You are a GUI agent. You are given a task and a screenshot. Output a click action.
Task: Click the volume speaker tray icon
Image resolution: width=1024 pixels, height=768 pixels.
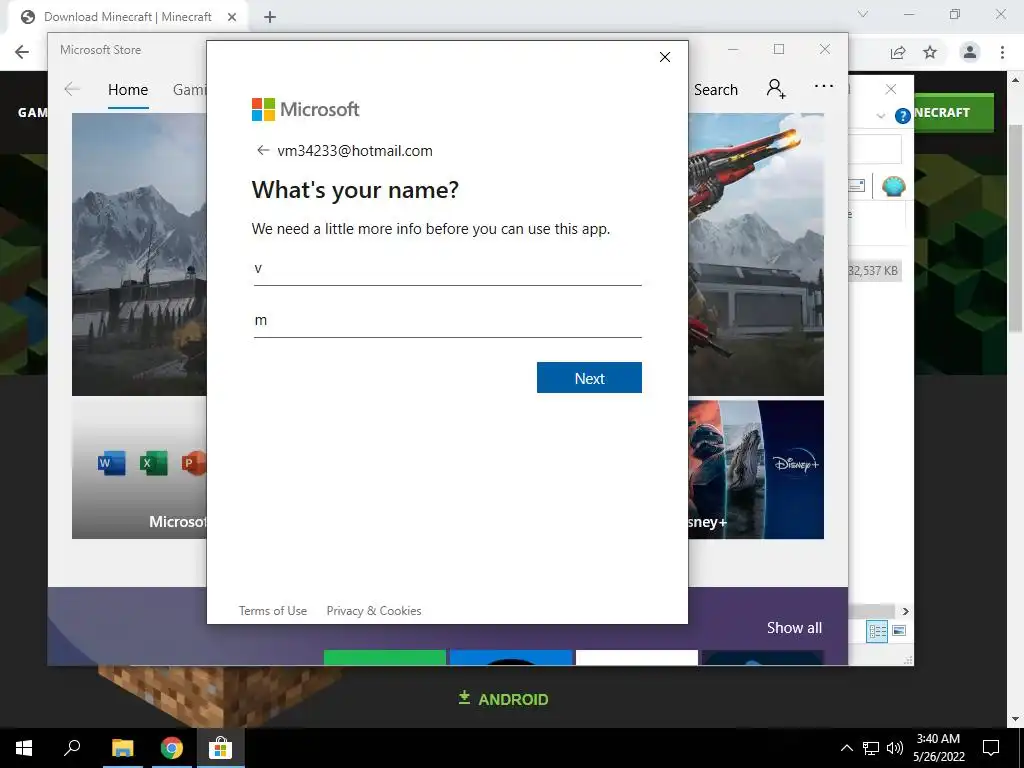895,748
